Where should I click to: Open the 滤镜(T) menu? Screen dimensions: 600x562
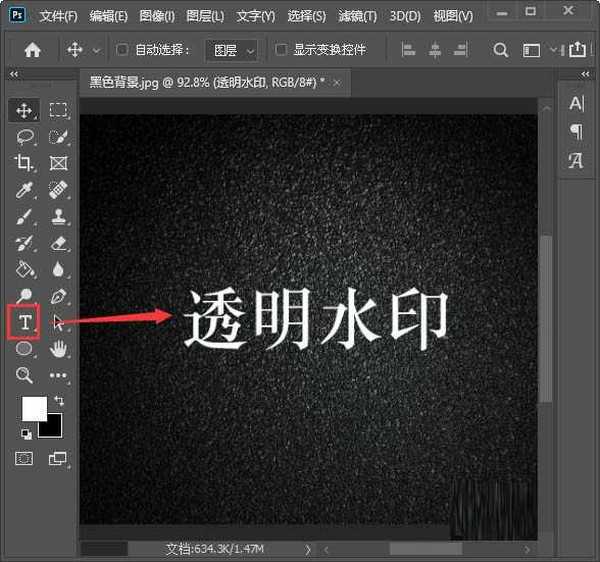click(x=357, y=17)
